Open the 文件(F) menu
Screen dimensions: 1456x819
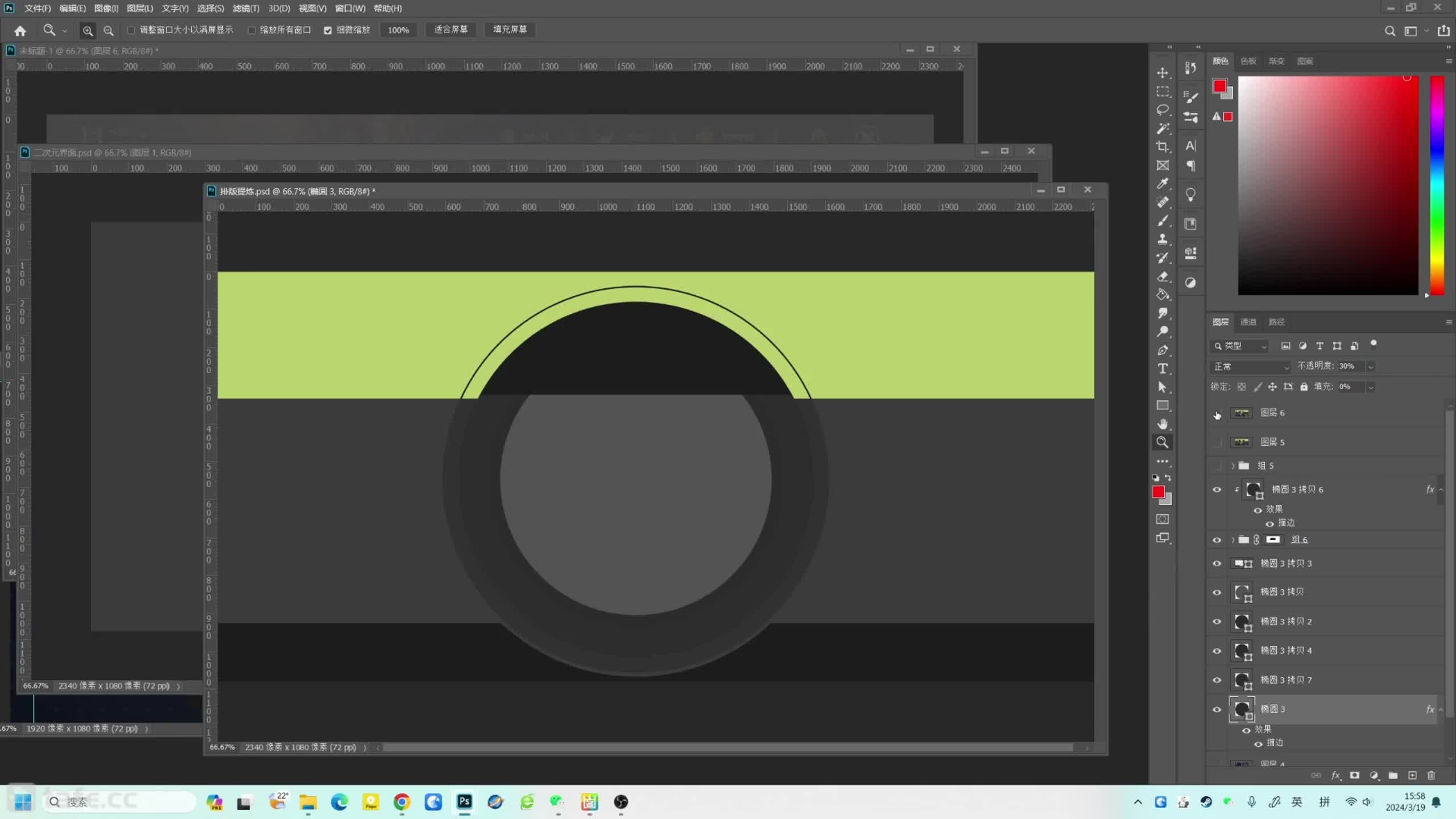click(38, 9)
